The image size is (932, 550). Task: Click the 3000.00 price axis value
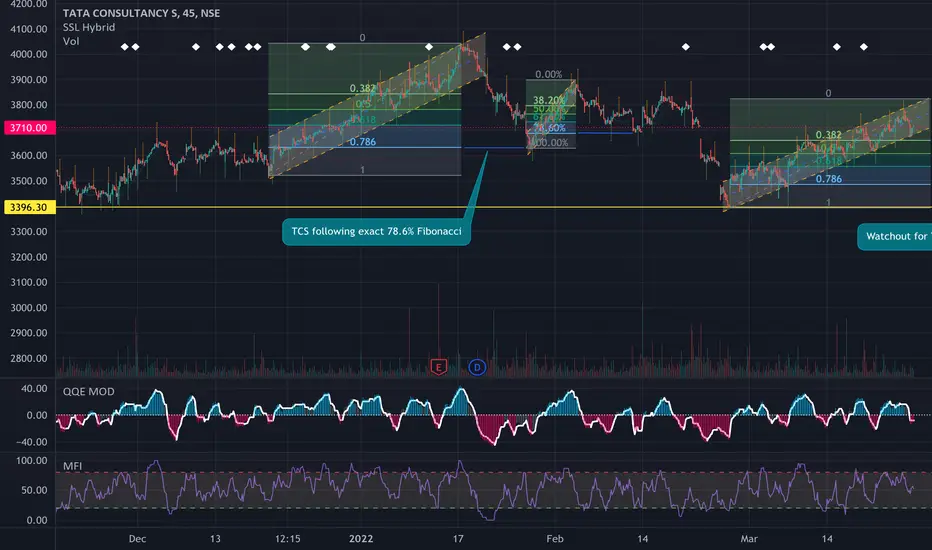pos(29,308)
